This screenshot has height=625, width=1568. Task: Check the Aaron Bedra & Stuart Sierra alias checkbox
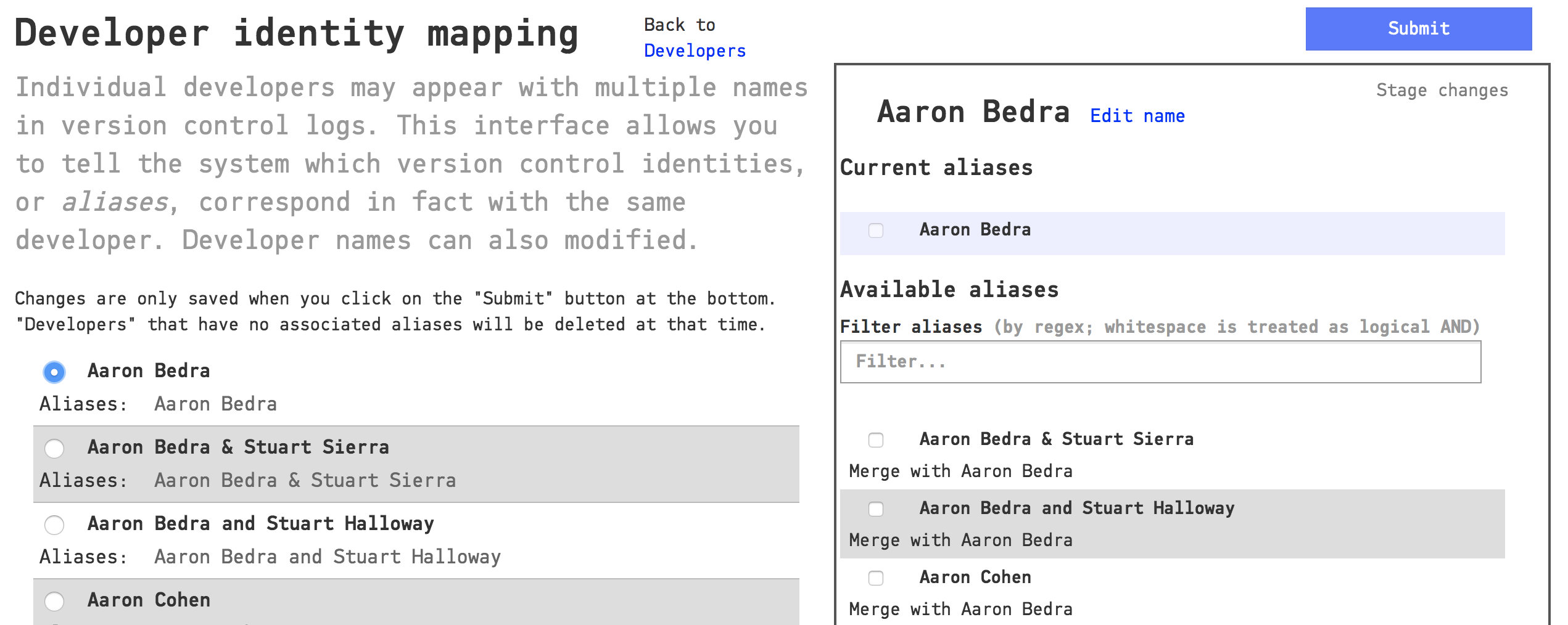click(875, 439)
